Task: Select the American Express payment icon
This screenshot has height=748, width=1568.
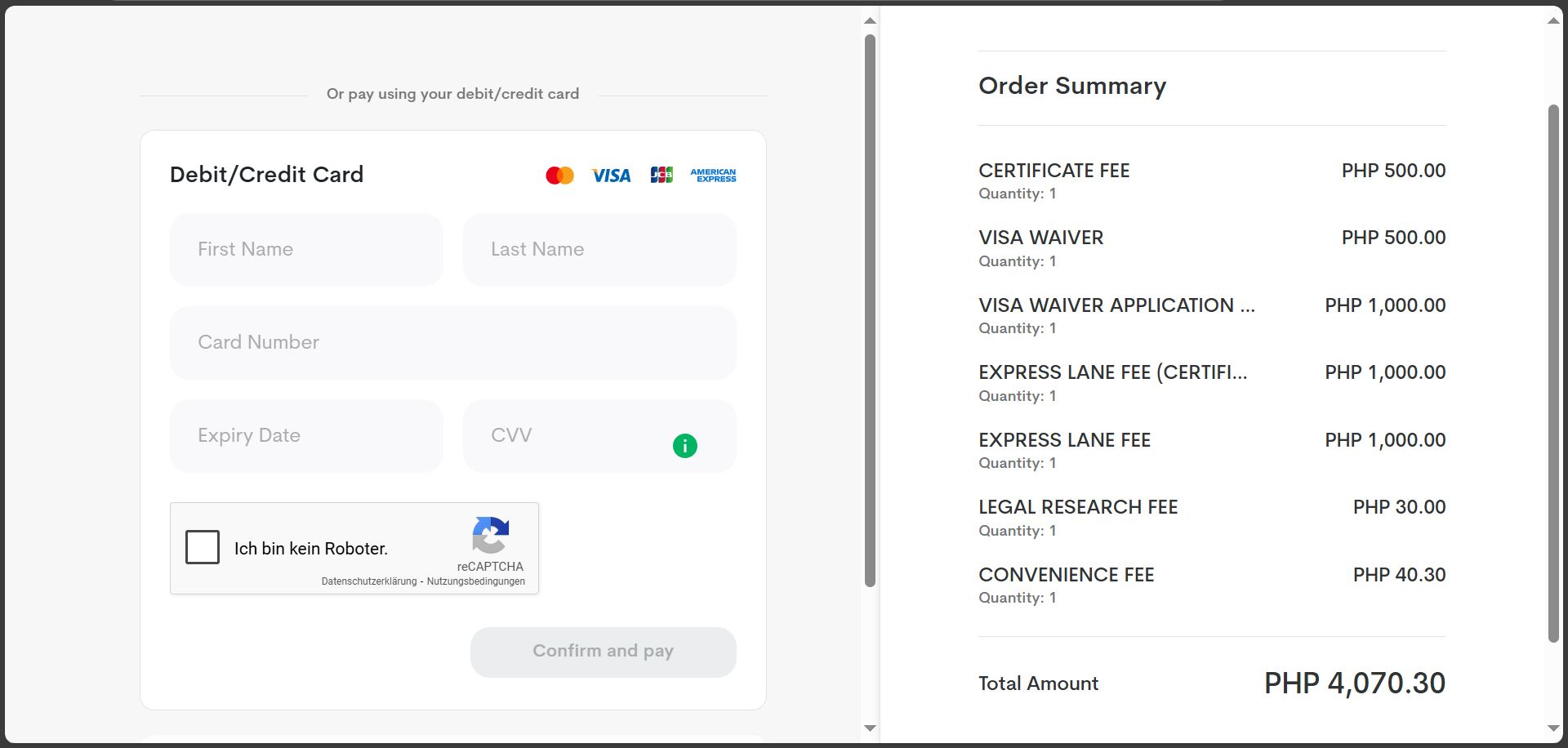Action: 712,175
